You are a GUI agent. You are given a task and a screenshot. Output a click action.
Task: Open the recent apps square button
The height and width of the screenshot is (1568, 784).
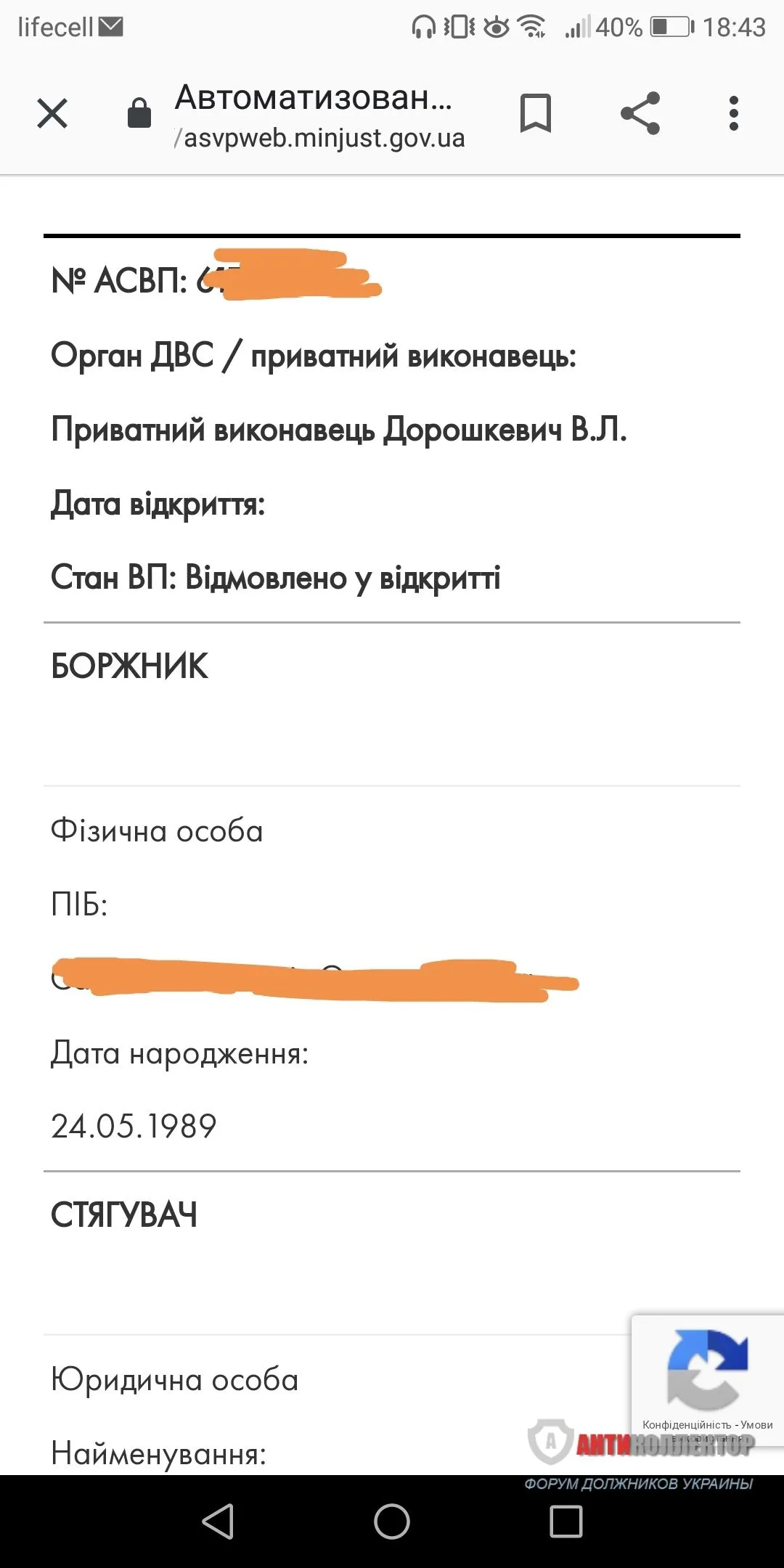(x=566, y=1521)
